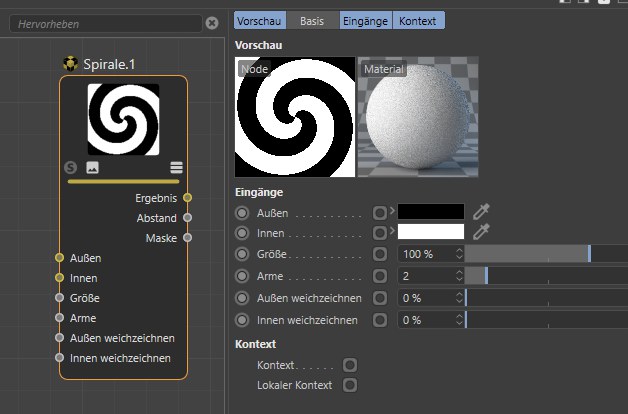Toggle the Außen animation radio dot
The width and height of the screenshot is (628, 414).
click(x=242, y=212)
